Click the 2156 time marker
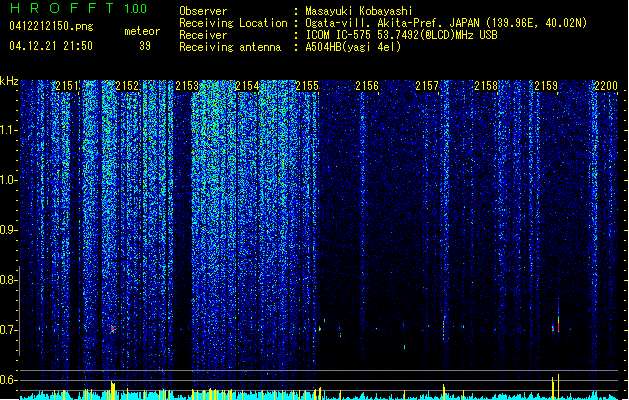 point(367,86)
